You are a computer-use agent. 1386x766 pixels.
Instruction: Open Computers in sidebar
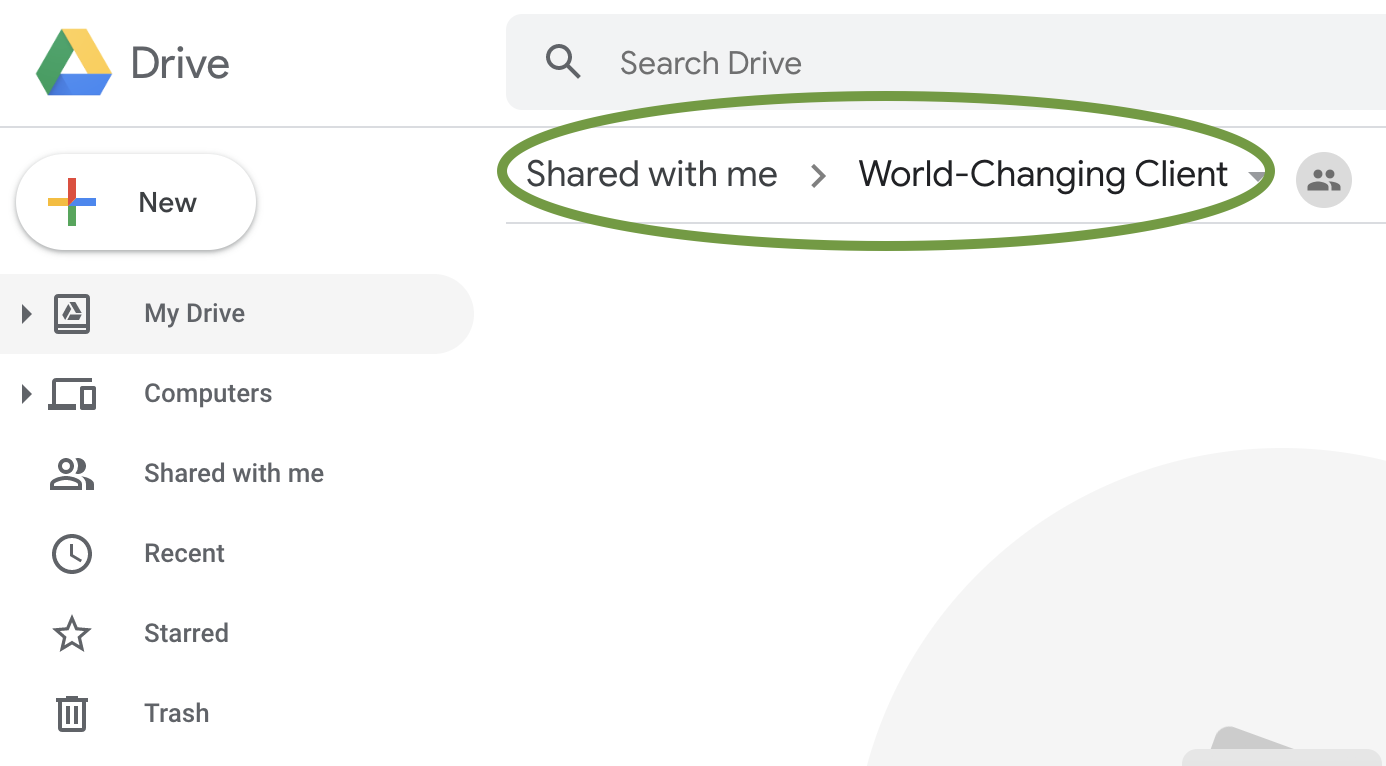tap(208, 393)
